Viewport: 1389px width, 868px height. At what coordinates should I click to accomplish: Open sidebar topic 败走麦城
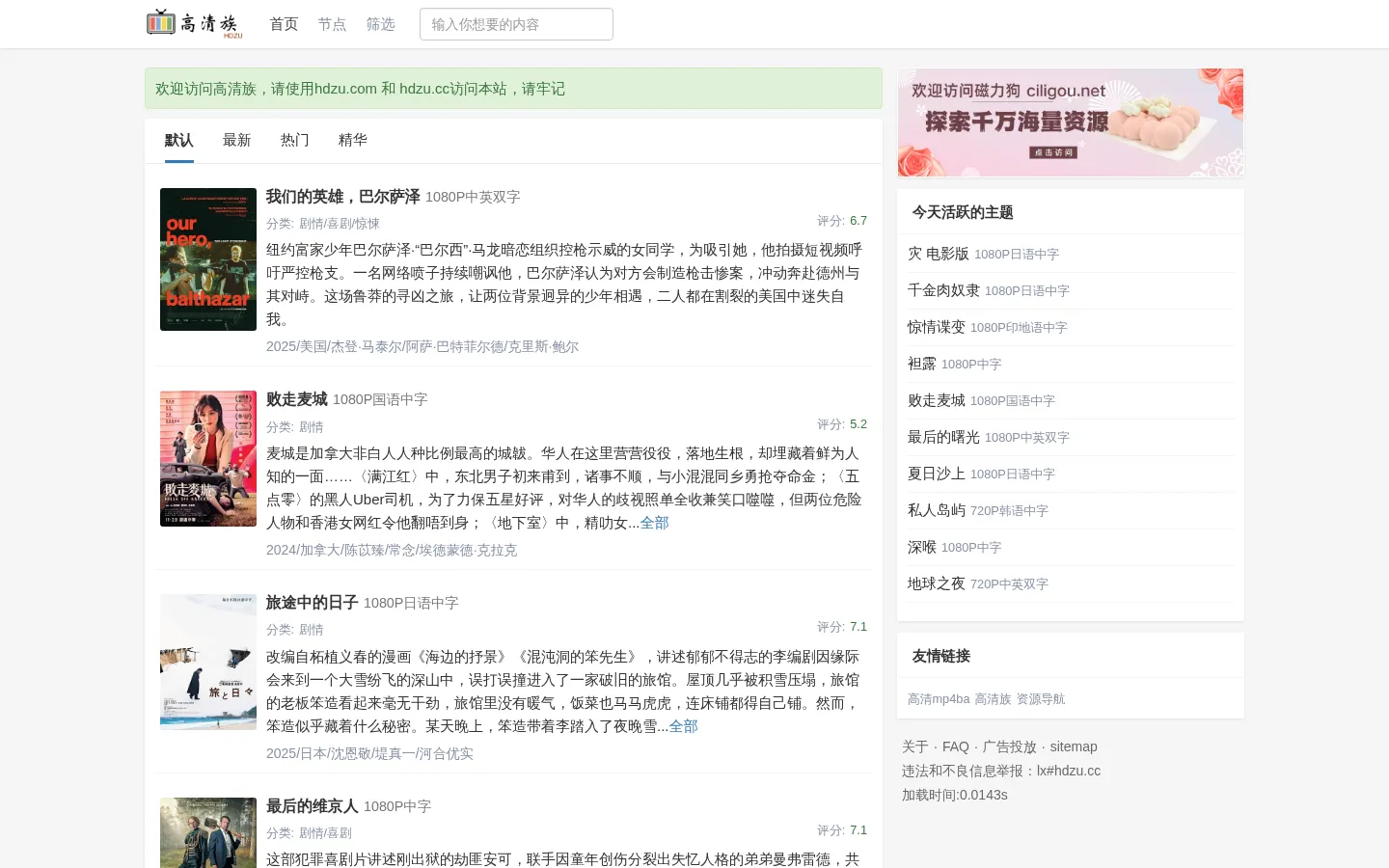coord(937,400)
